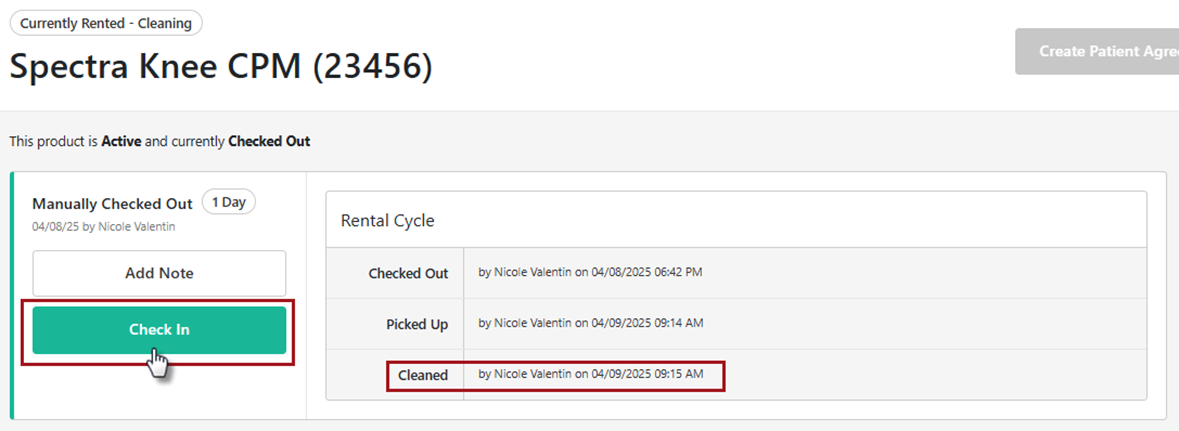This screenshot has width=1179, height=431.
Task: Click the Create Patient Agreement button
Action: [x=1098, y=51]
